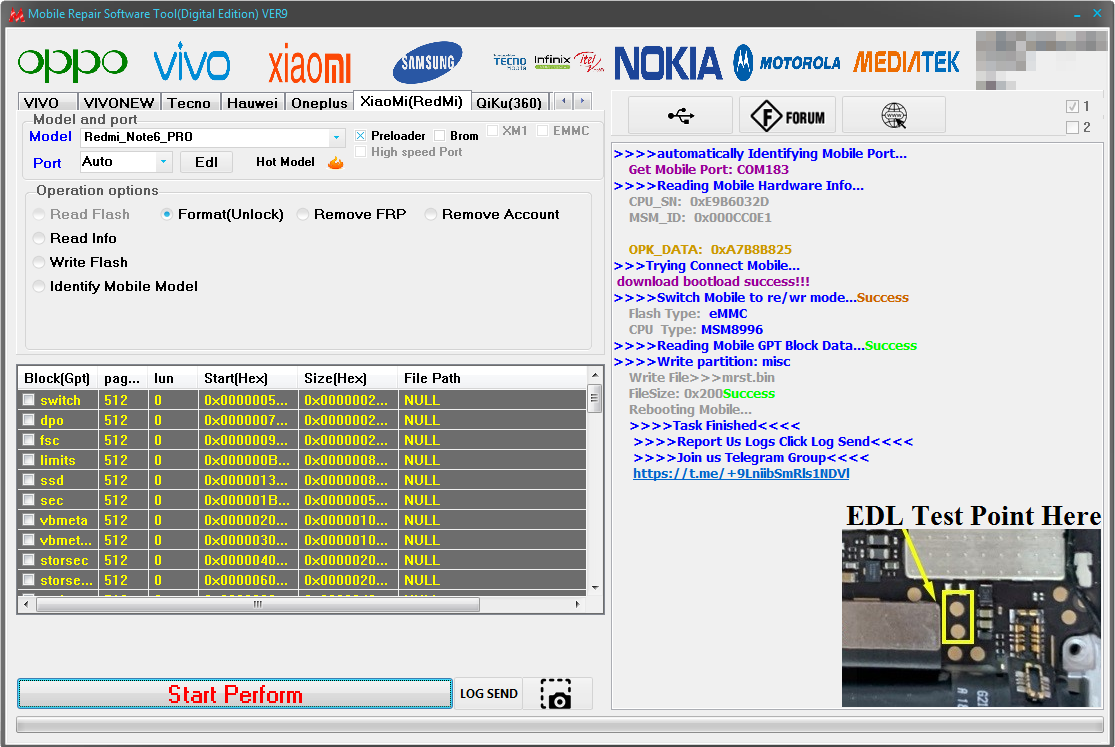Click the Hot Model flame icon

[336, 163]
